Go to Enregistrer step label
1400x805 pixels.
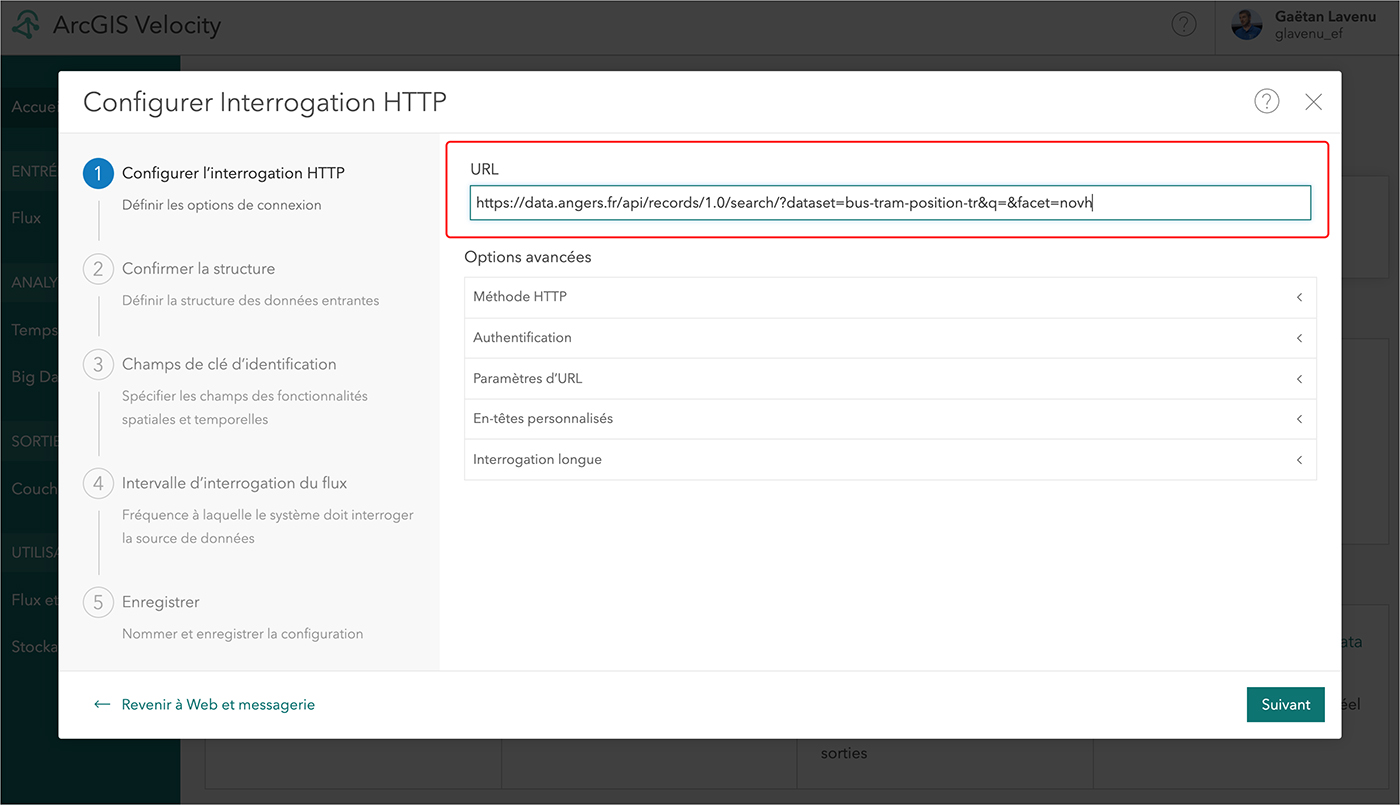point(161,602)
